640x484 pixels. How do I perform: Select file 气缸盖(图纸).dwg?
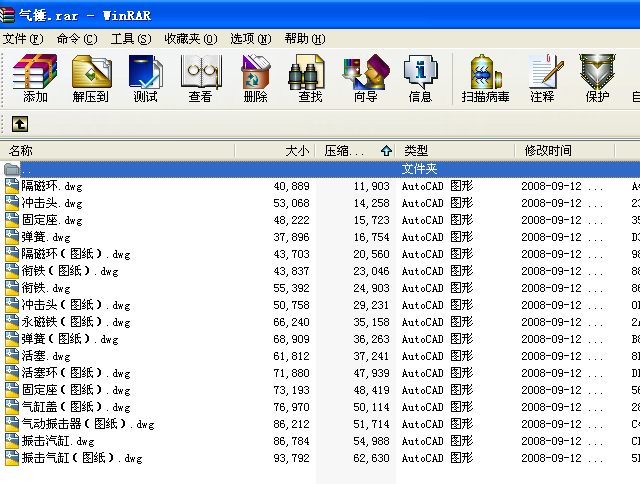click(x=76, y=407)
